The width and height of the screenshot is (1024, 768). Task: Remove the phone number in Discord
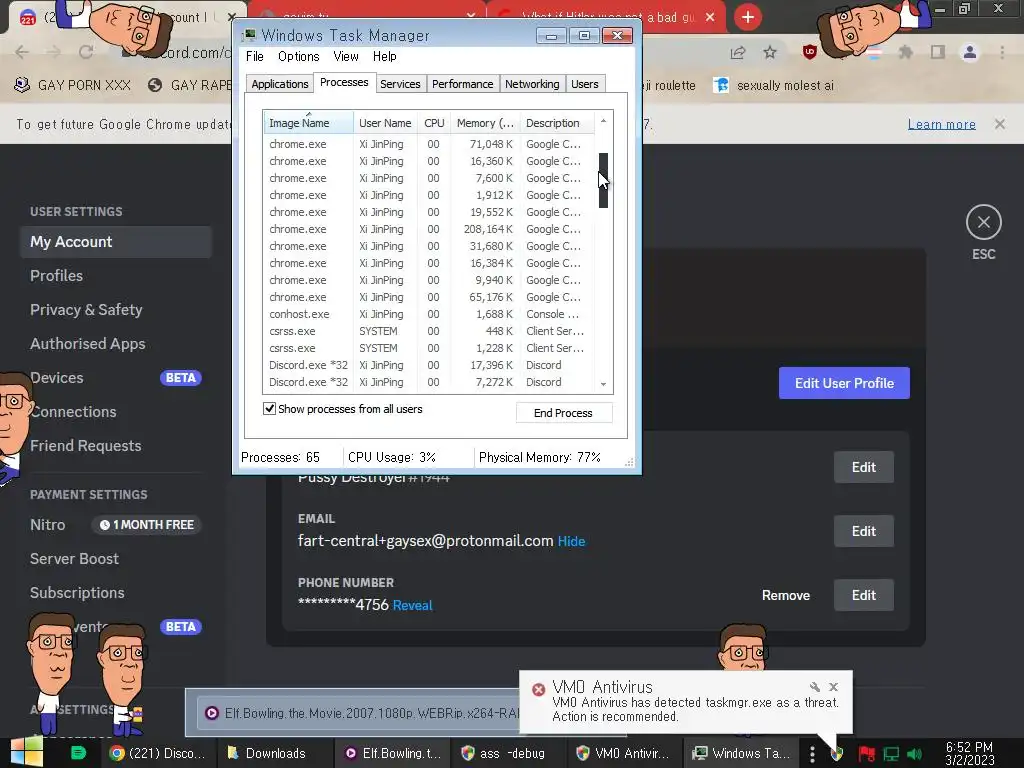pos(786,596)
